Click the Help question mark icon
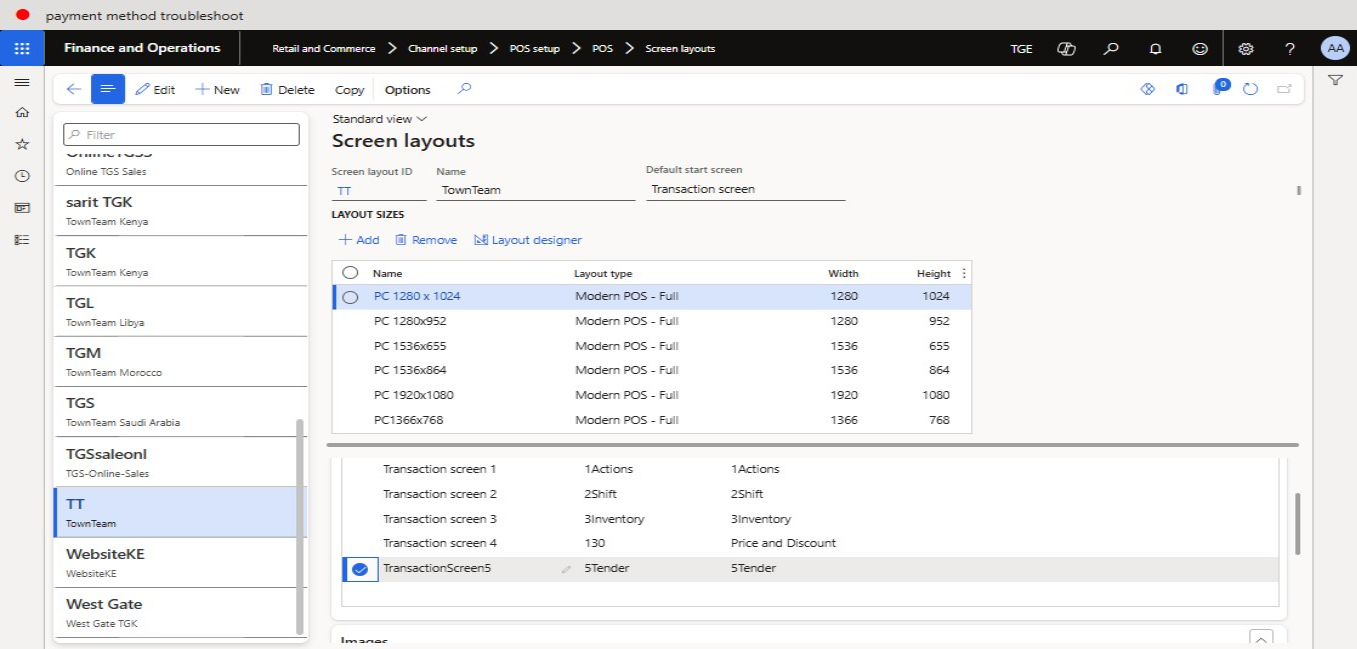1357x649 pixels. (x=1290, y=48)
